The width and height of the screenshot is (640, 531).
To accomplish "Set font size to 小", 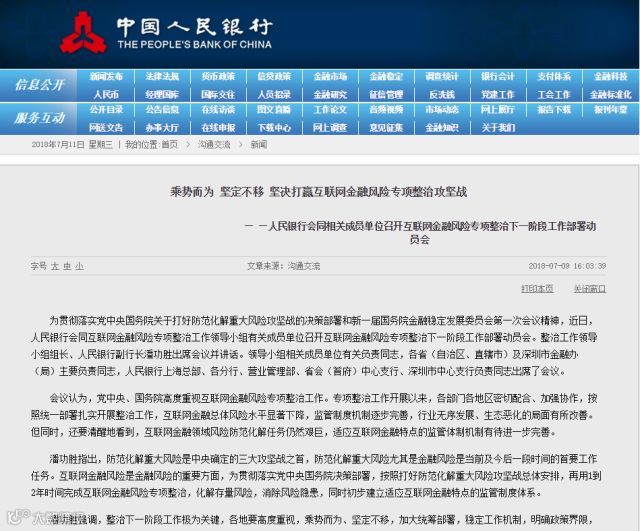I will (x=79, y=266).
